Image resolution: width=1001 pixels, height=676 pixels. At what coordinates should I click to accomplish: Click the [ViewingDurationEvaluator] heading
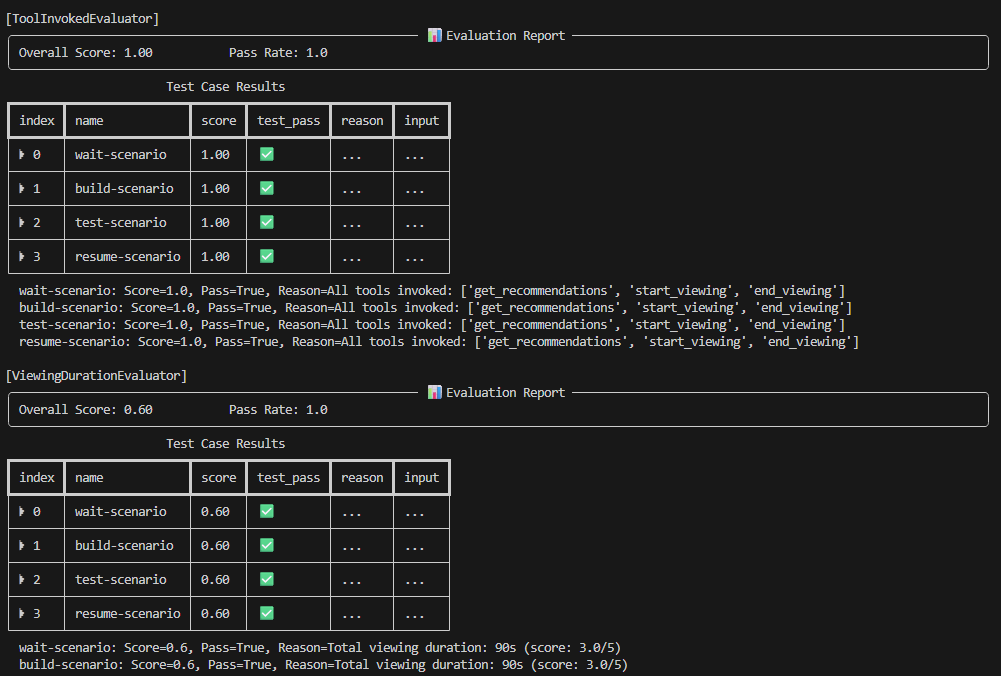[96, 375]
